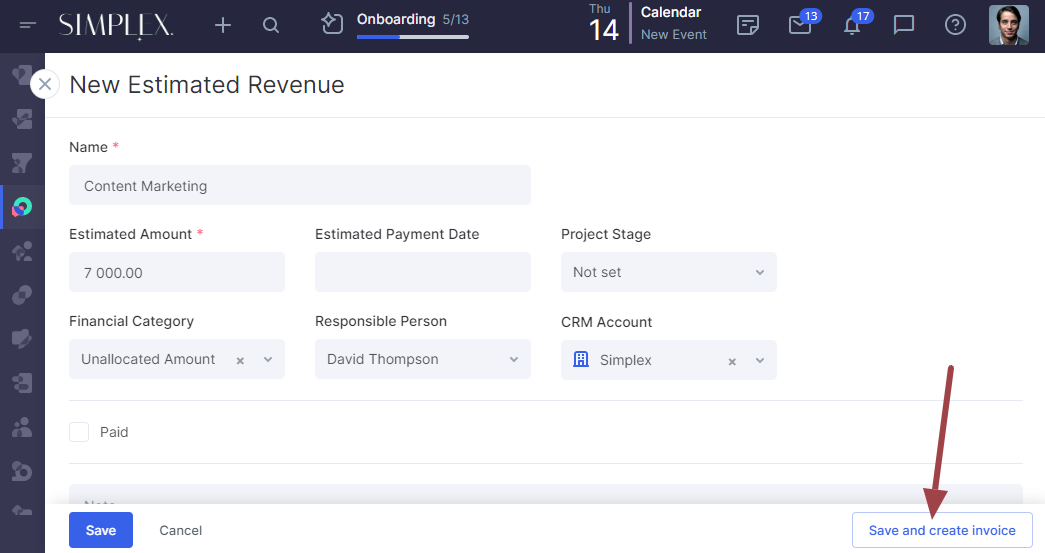Screen dimensions: 1045x553
Task: Click the Calendar New Event link
Action: pyautogui.click(x=673, y=34)
